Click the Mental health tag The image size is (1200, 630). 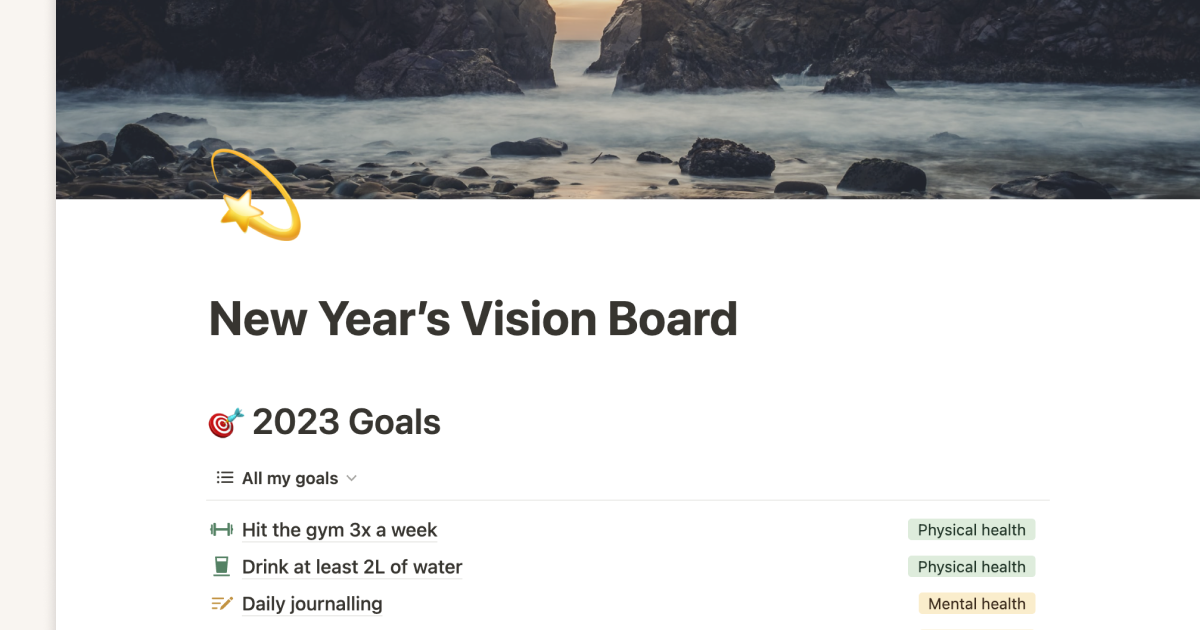(976, 603)
